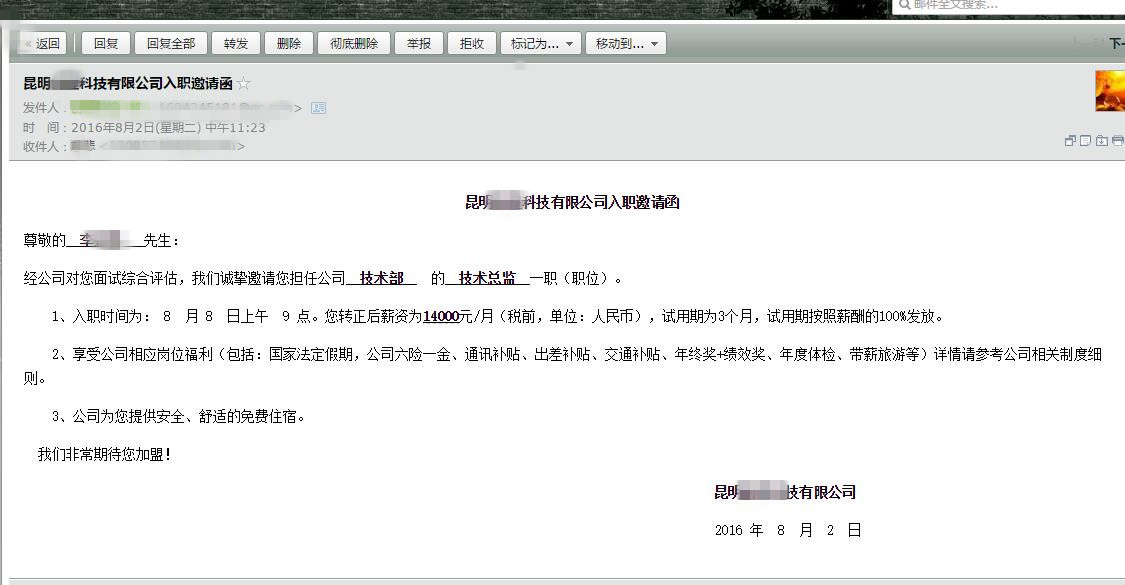Viewport: 1125px width, 585px height.
Task: Toggle the star beside the email subject
Action: point(244,84)
